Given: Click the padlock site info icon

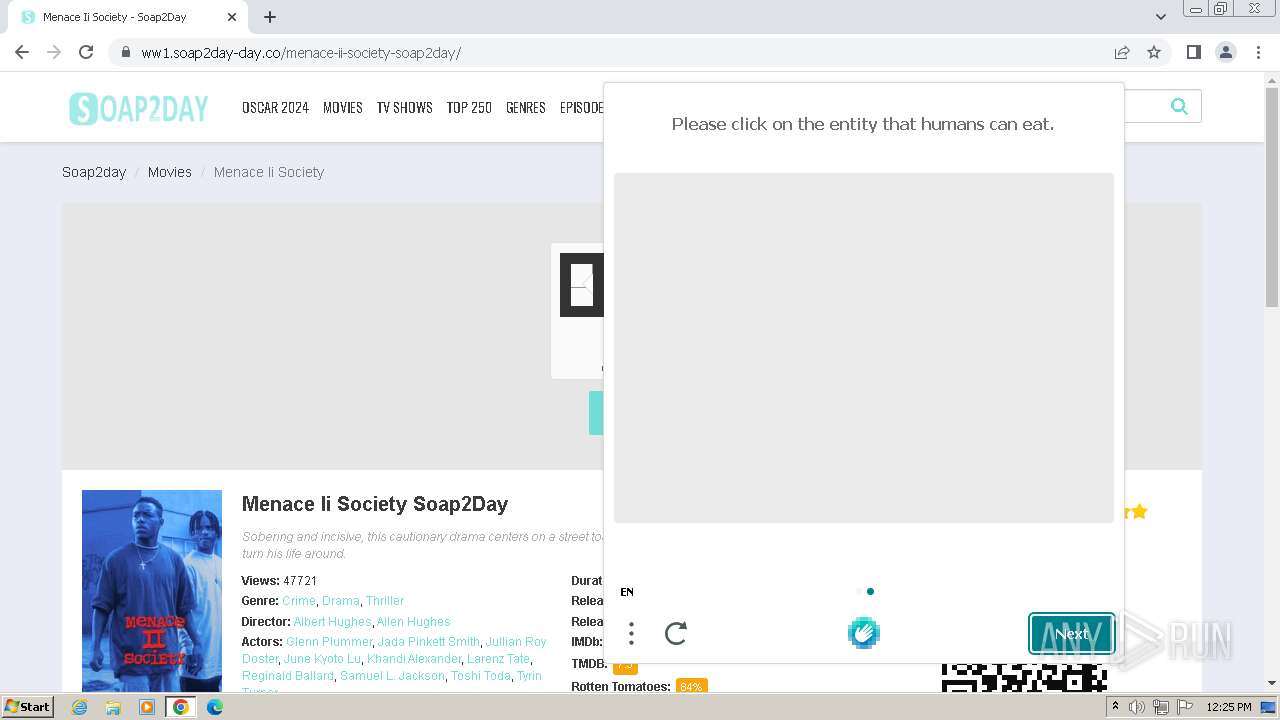Looking at the screenshot, I should (x=125, y=53).
